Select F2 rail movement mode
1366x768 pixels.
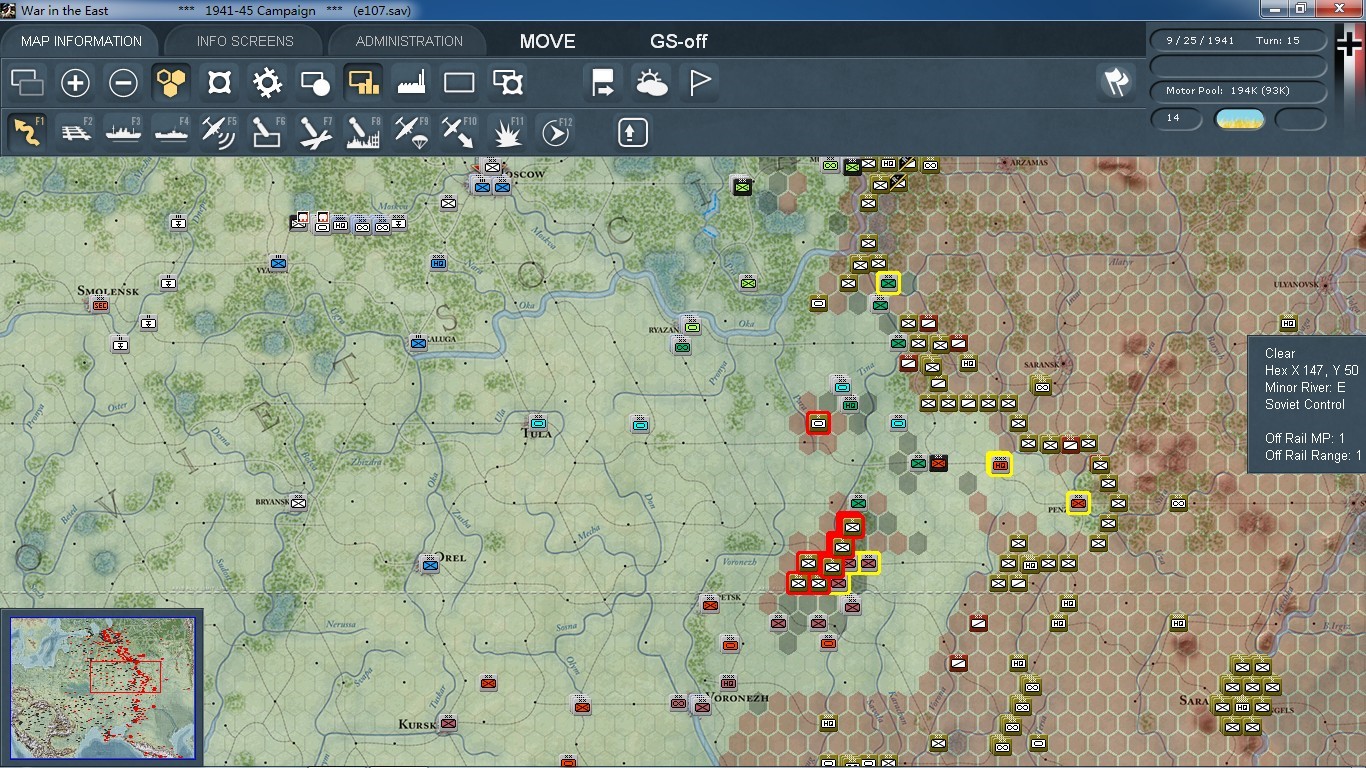[75, 132]
